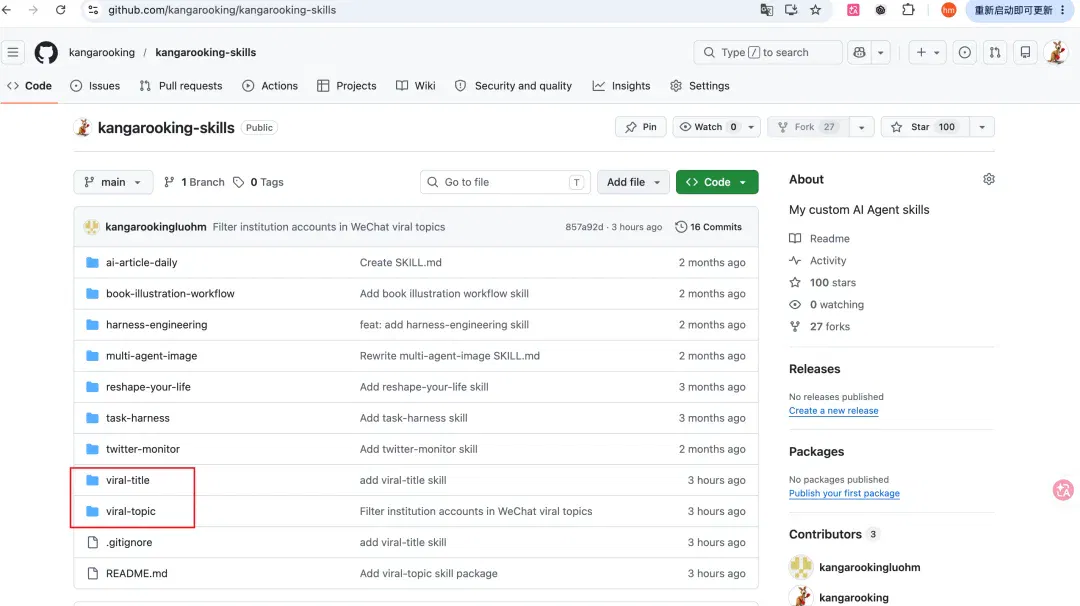Viewport: 1080px width, 606px height.
Task: Expand the Add file dropdown
Action: click(633, 182)
